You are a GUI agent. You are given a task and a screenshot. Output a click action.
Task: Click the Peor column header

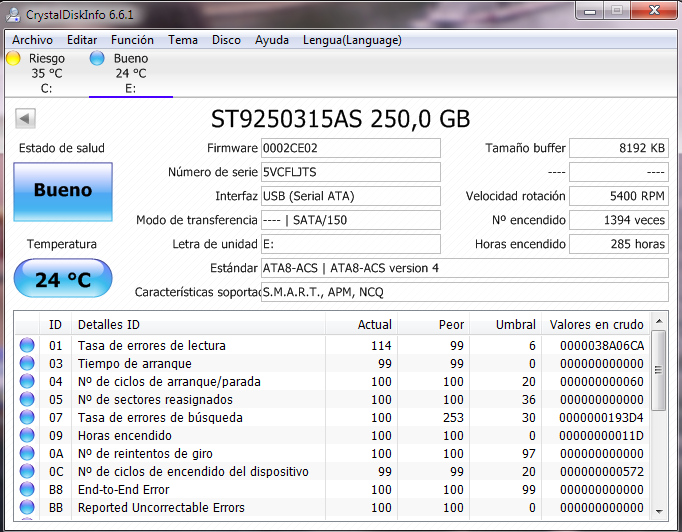pyautogui.click(x=433, y=325)
